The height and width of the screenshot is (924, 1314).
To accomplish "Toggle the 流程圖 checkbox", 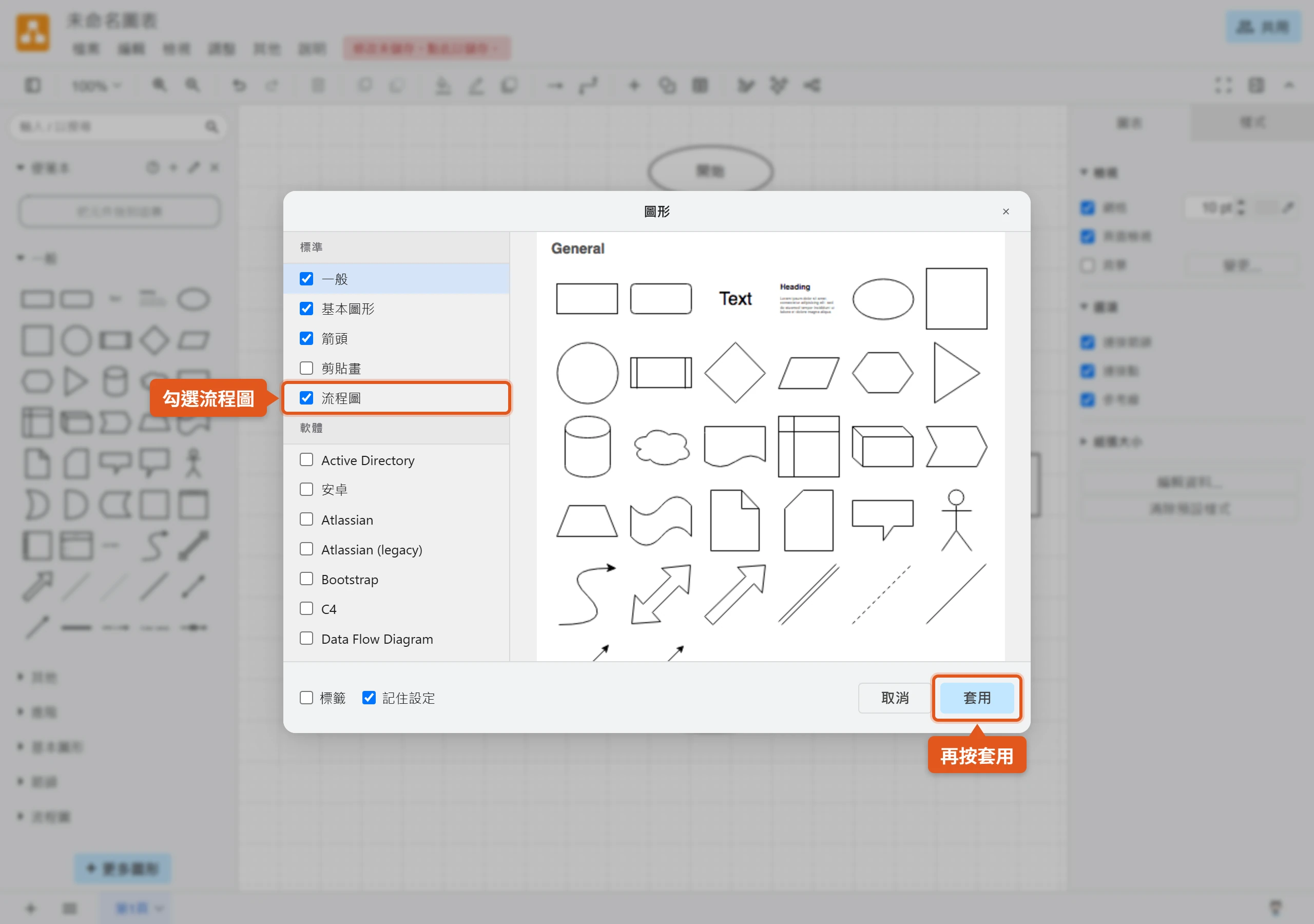I will pos(306,398).
